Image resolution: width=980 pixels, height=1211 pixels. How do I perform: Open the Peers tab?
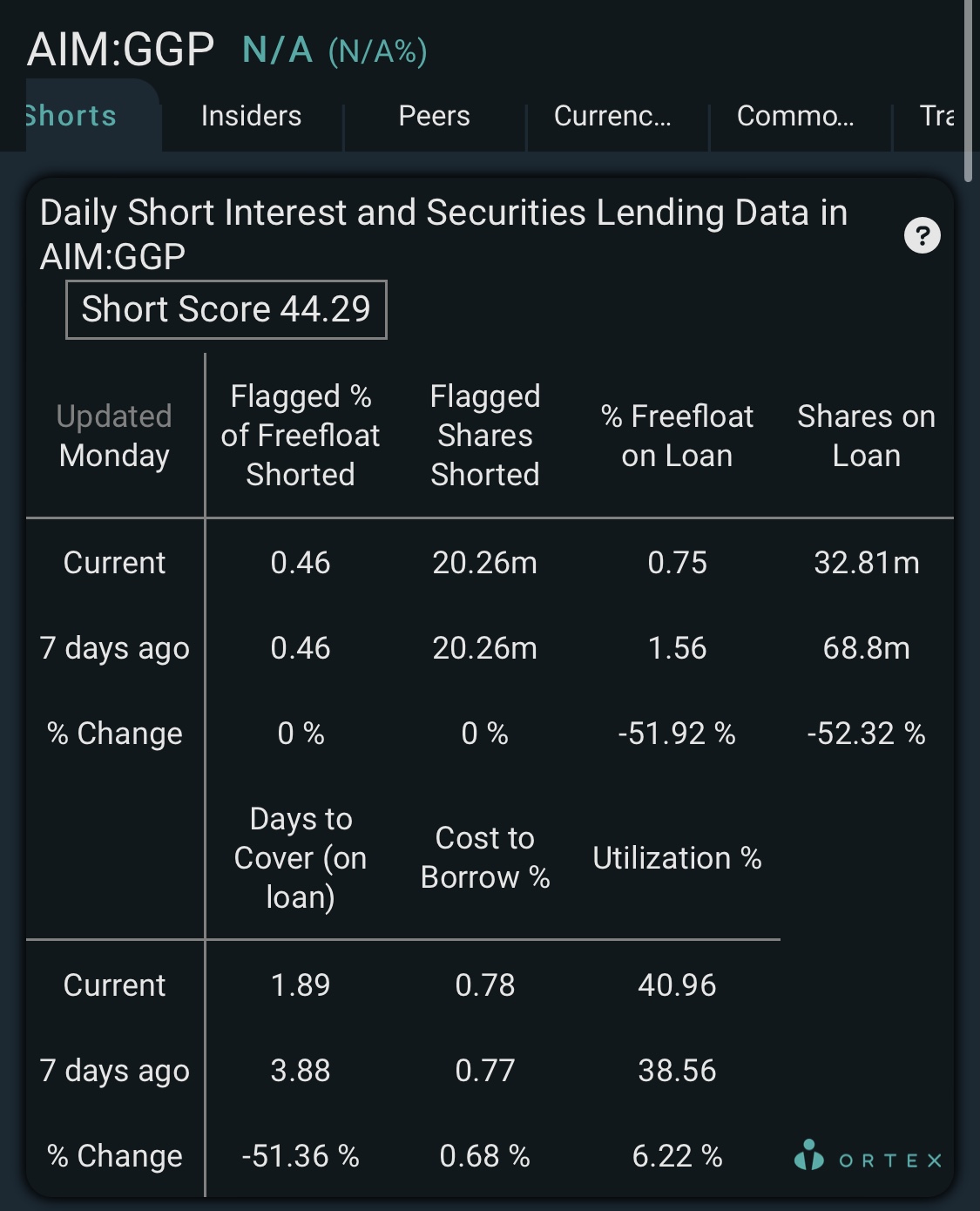[435, 116]
